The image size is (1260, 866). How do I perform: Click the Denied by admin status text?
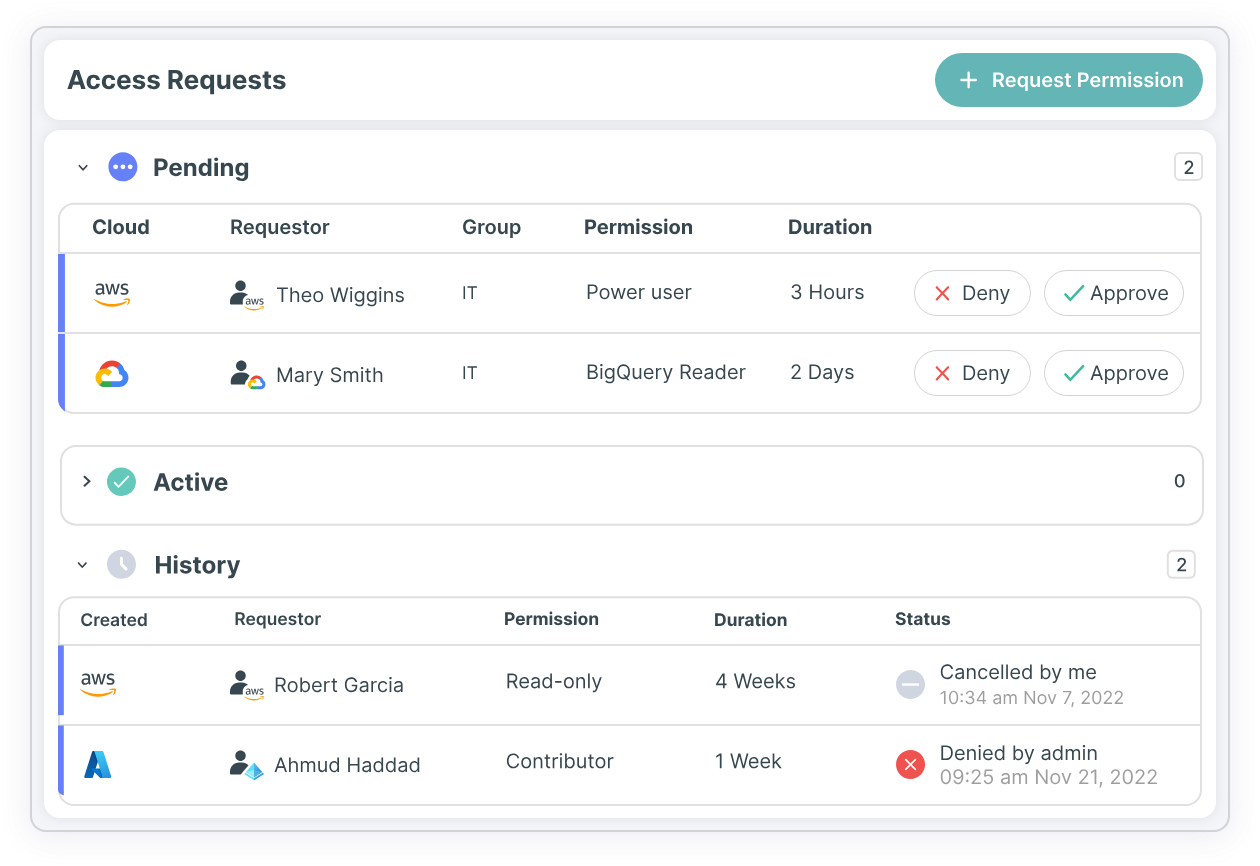coord(1019,753)
